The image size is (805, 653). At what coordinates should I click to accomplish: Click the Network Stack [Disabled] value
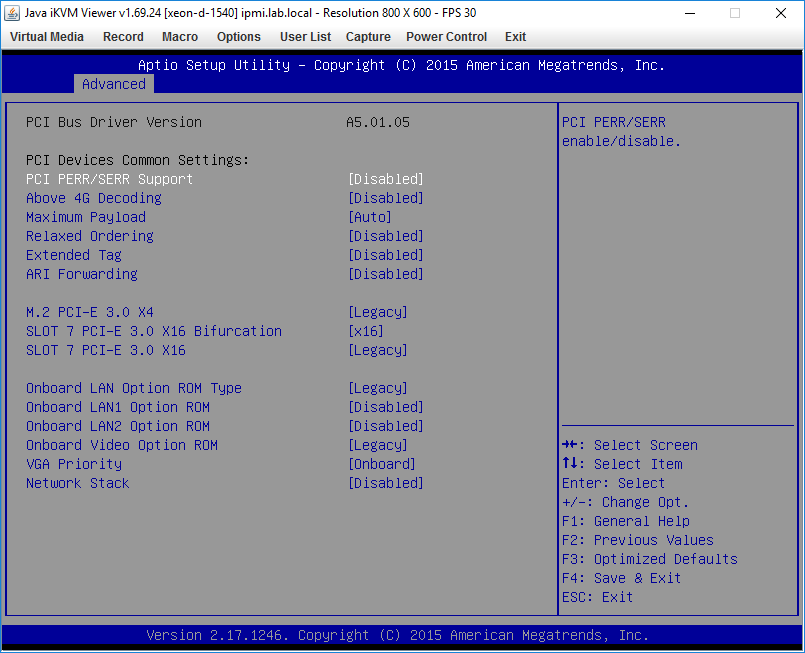[386, 483]
